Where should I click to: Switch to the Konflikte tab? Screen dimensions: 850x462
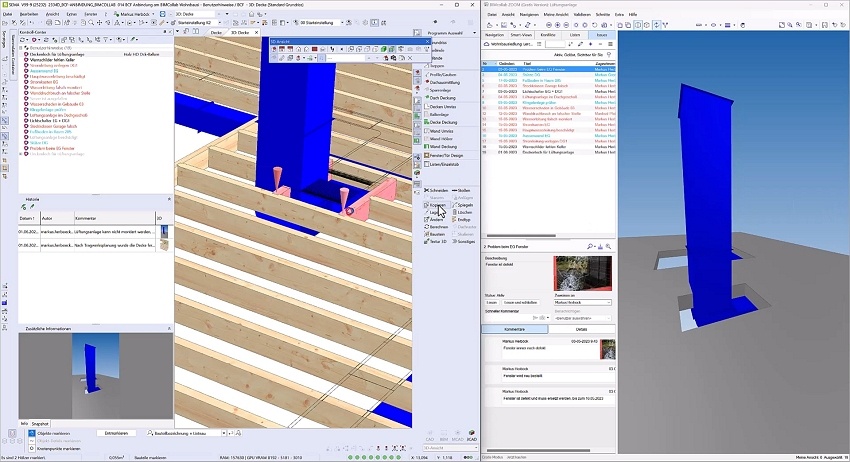point(548,35)
